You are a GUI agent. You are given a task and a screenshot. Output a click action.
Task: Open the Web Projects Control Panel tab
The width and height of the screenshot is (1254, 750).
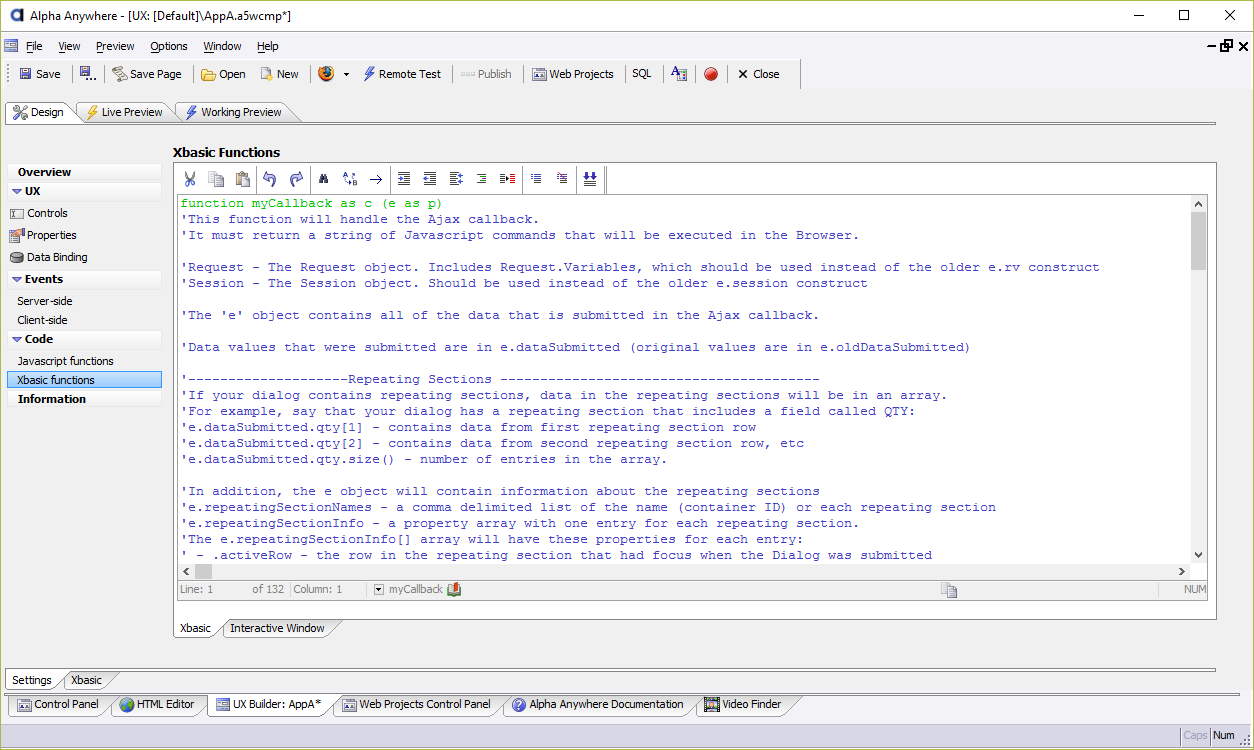[x=417, y=704]
